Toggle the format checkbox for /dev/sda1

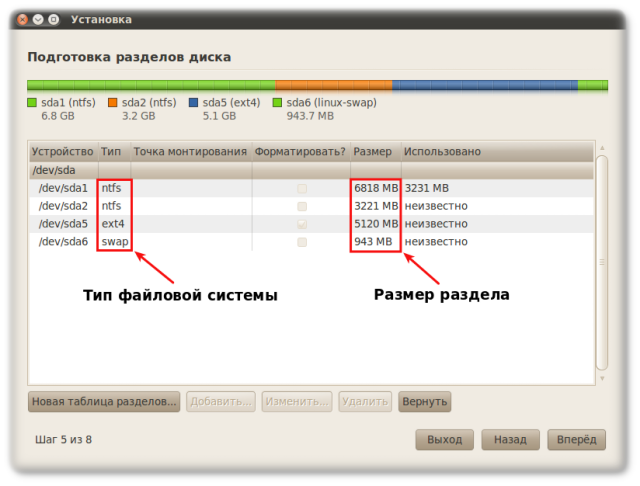301,188
